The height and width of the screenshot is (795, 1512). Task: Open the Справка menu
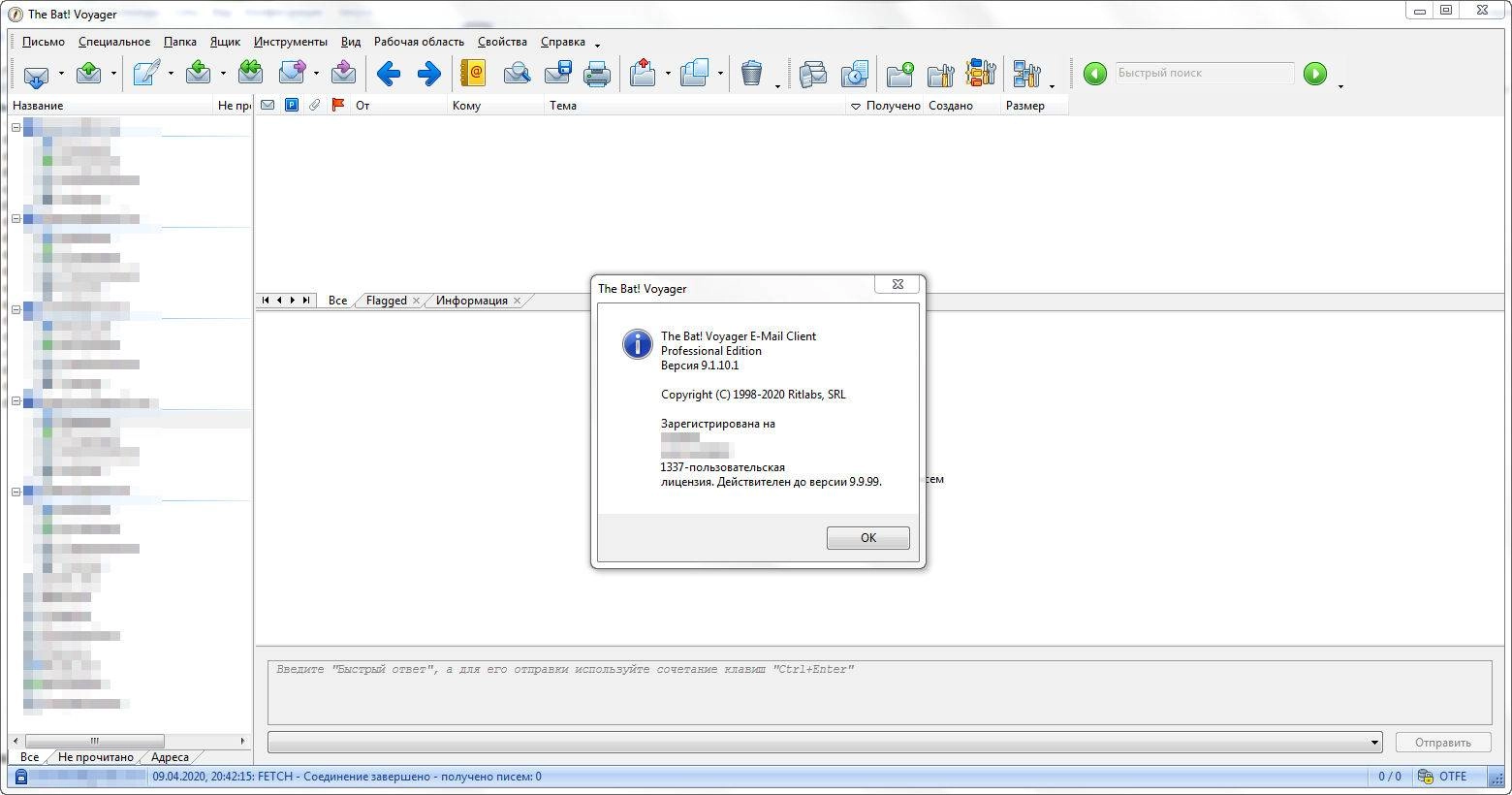tap(562, 42)
